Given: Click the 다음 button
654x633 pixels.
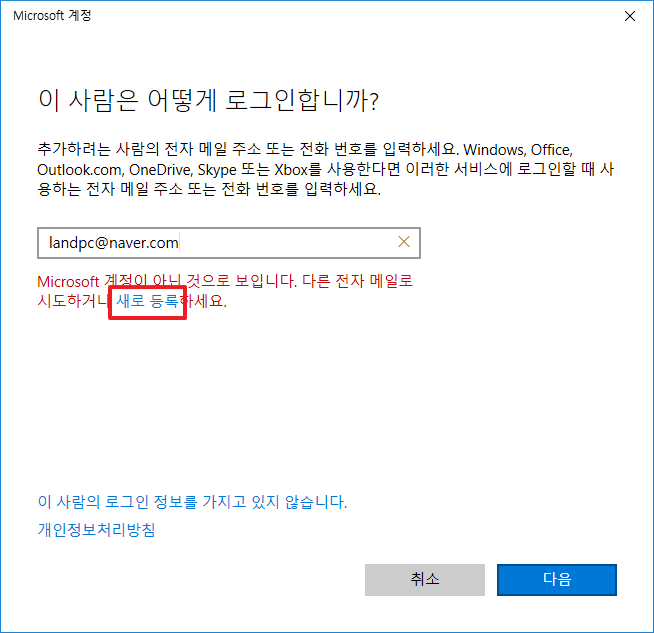Looking at the screenshot, I should [556, 579].
